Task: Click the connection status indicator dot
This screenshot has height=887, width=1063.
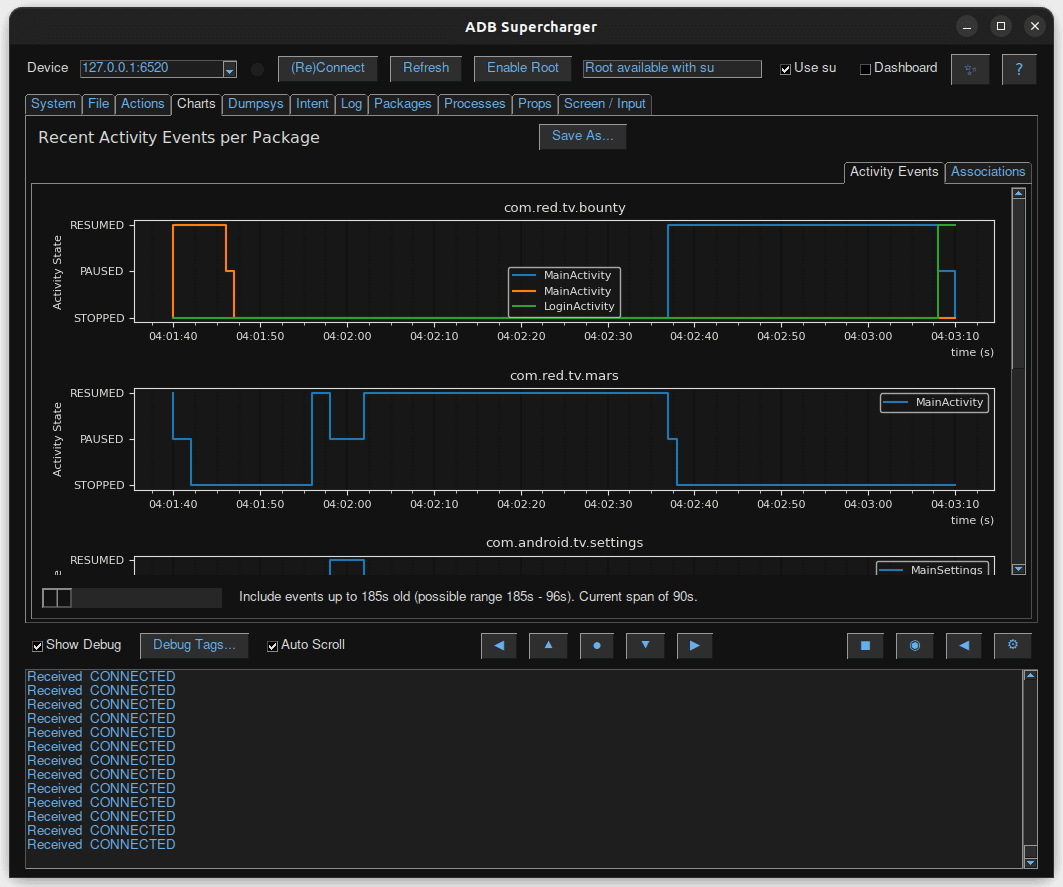Action: 258,69
